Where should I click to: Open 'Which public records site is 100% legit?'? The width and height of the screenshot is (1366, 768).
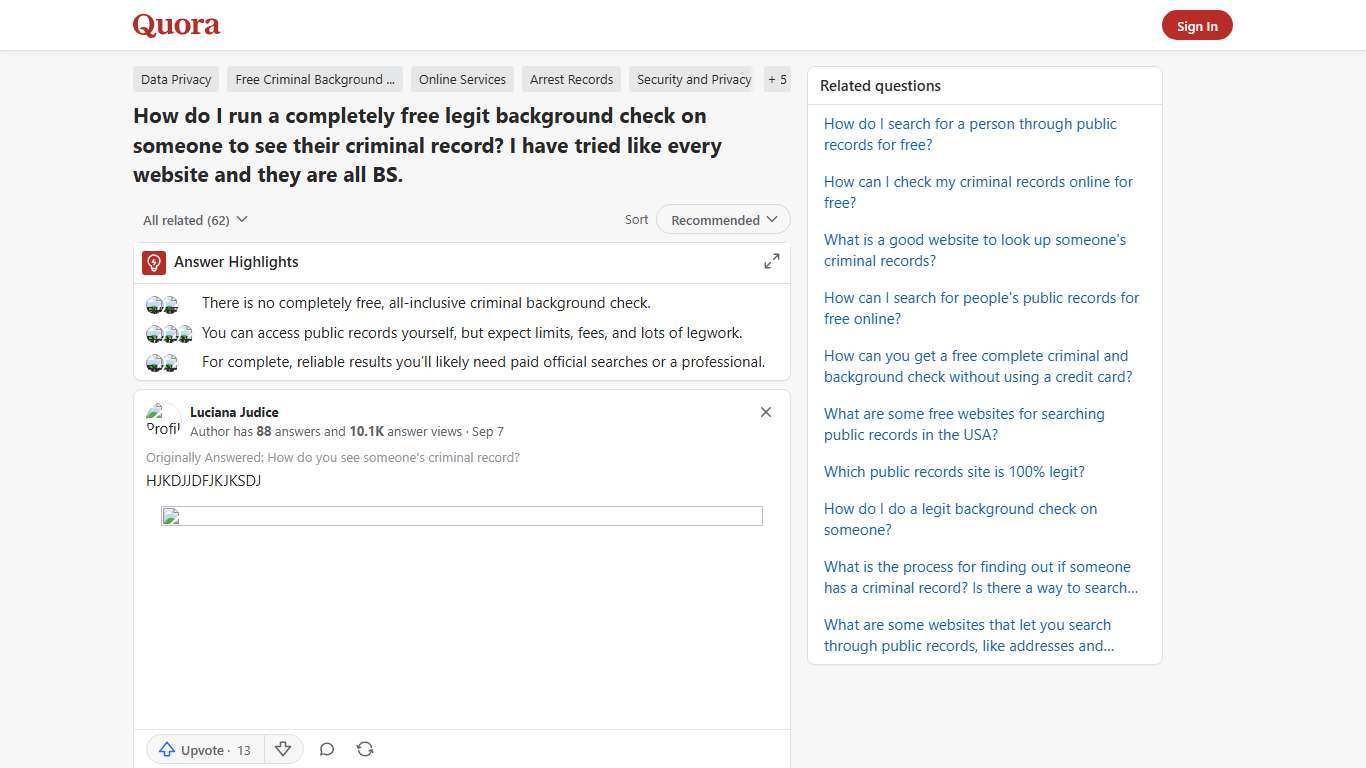[953, 471]
